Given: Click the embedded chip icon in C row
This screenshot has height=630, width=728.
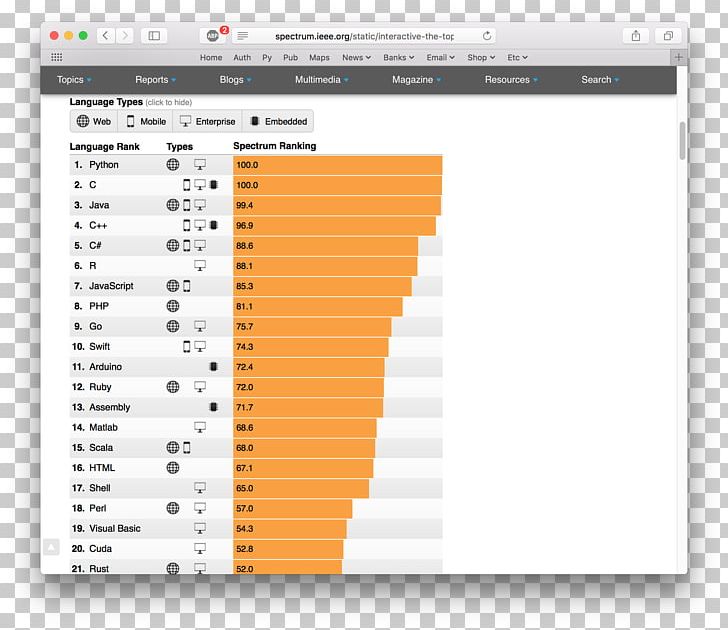Looking at the screenshot, I should point(214,185).
